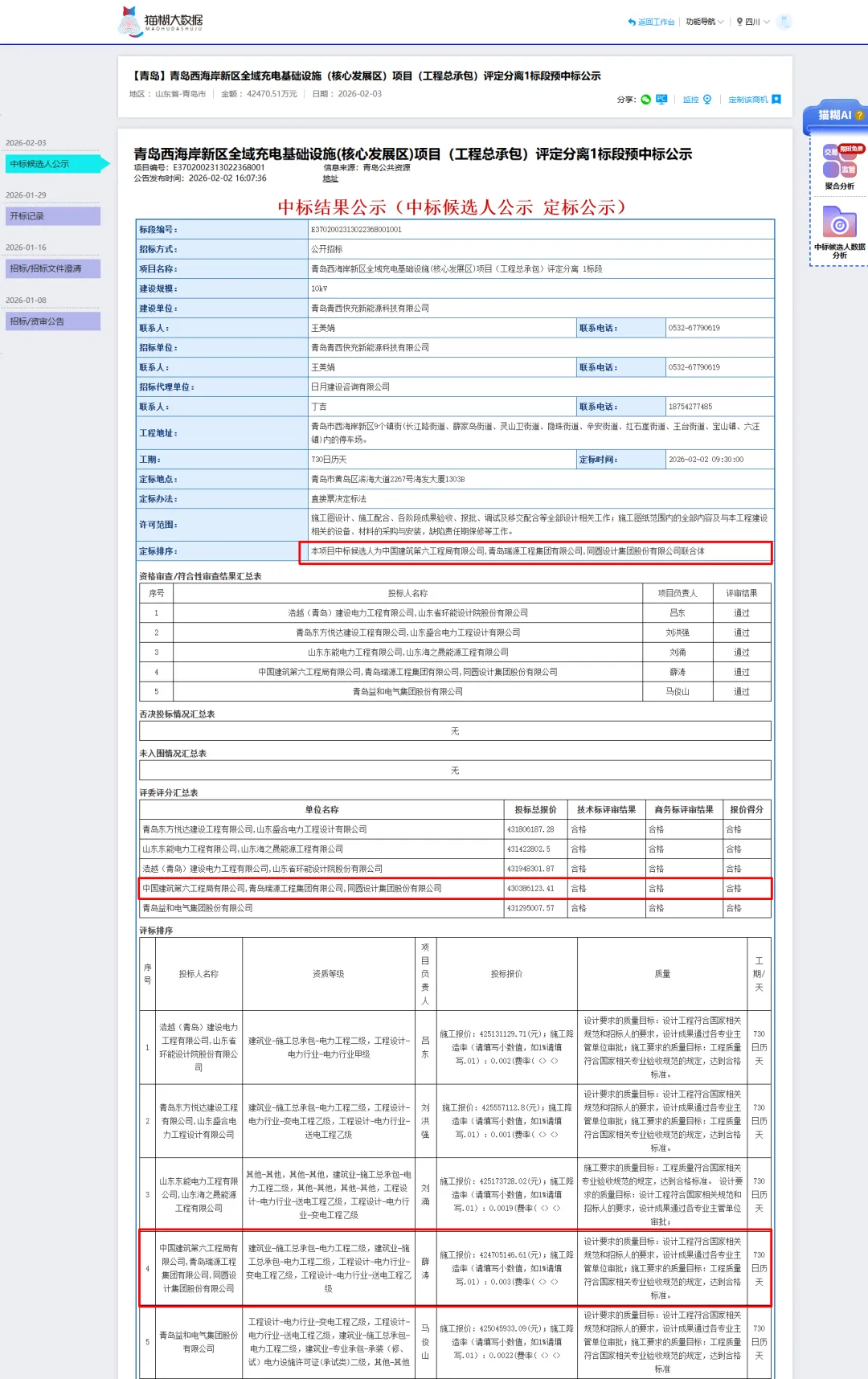
Task: Click the 商务标评审结果 column header
Action: pyautogui.click(x=684, y=810)
